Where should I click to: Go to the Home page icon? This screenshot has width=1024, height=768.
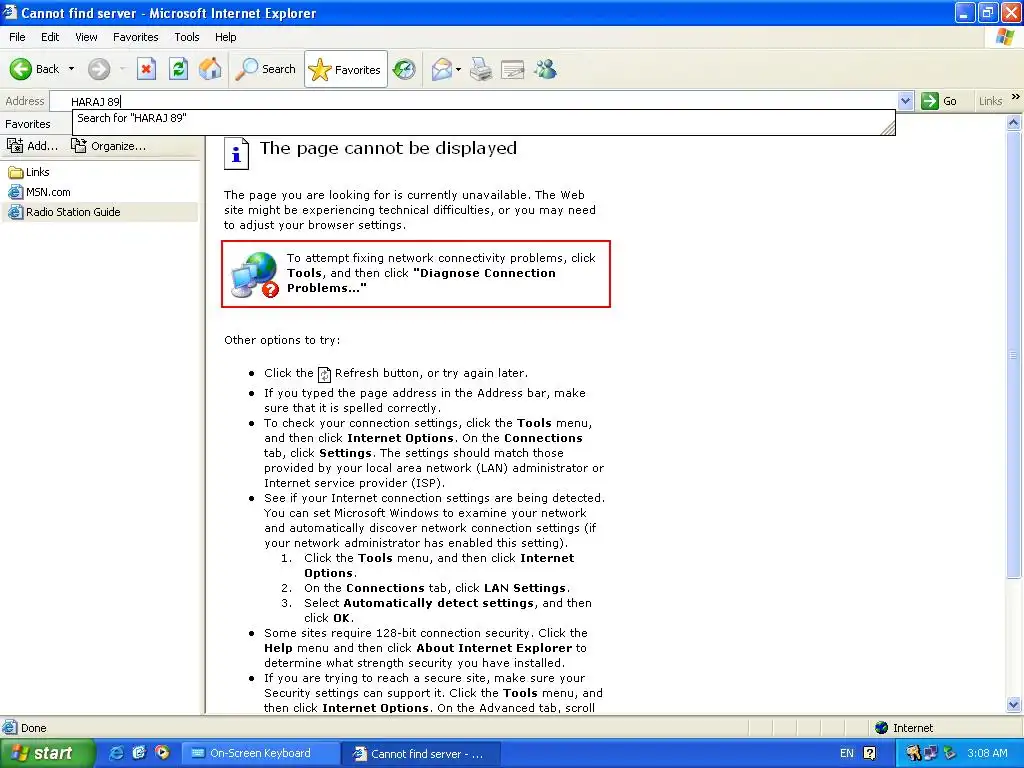coord(210,69)
